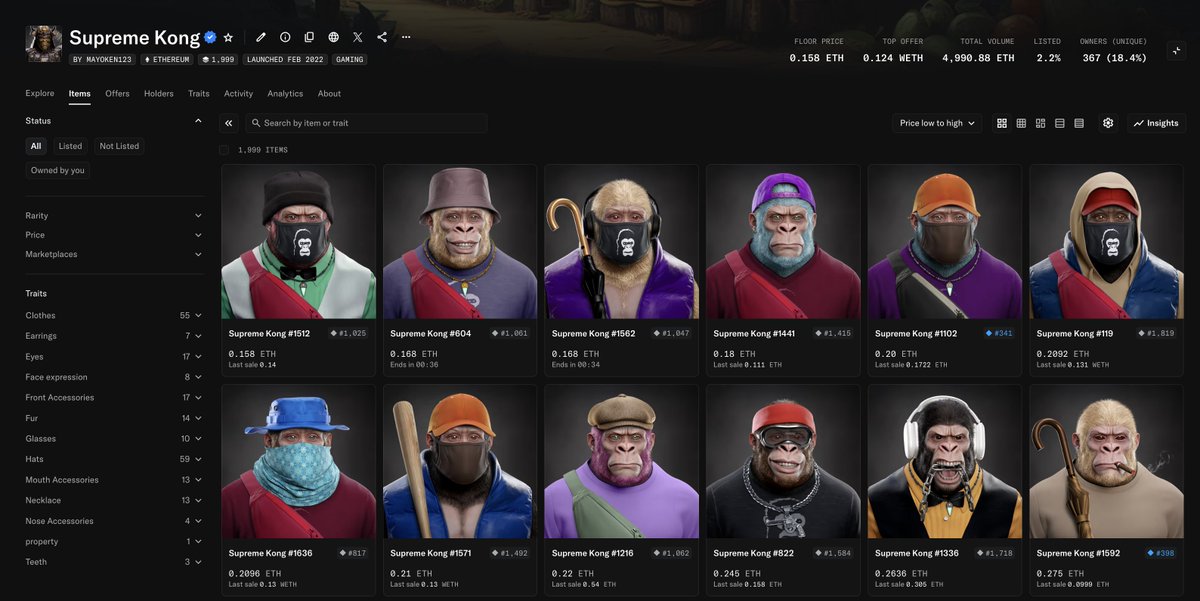
Task: Click the Top Offer 0.124 WETH stat
Action: point(893,50)
